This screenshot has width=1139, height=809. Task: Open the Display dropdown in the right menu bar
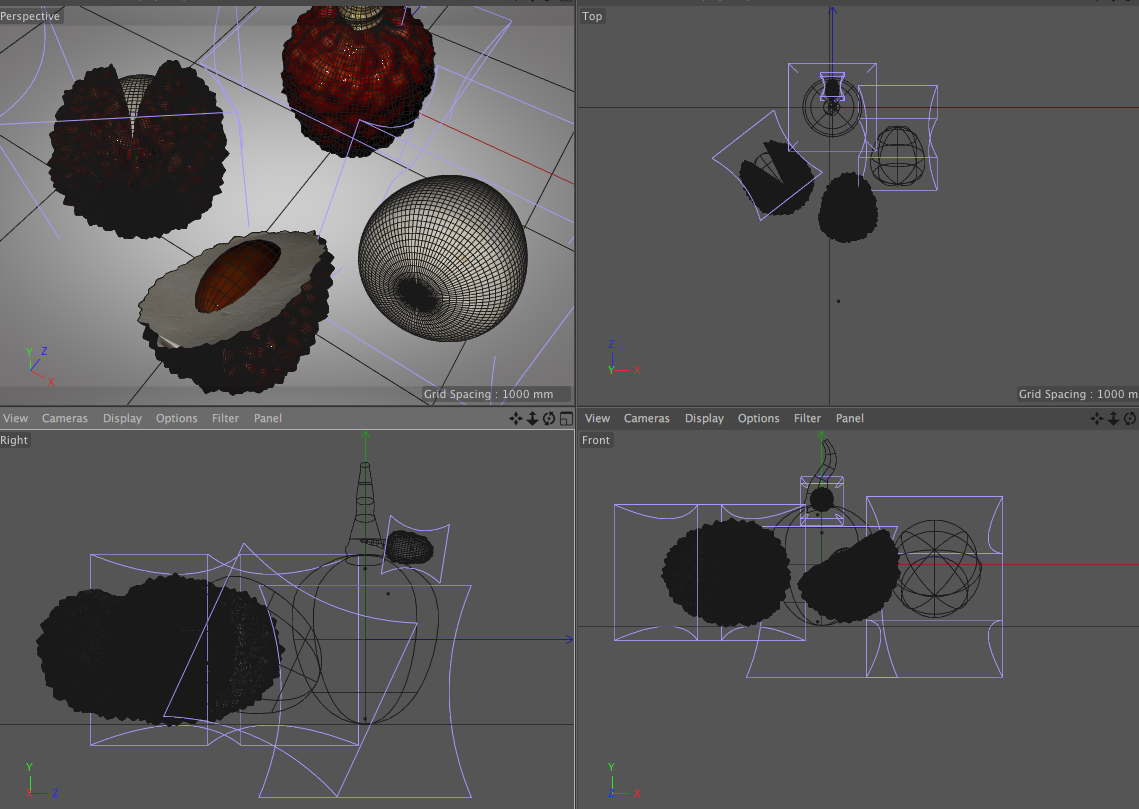pyautogui.click(x=704, y=418)
